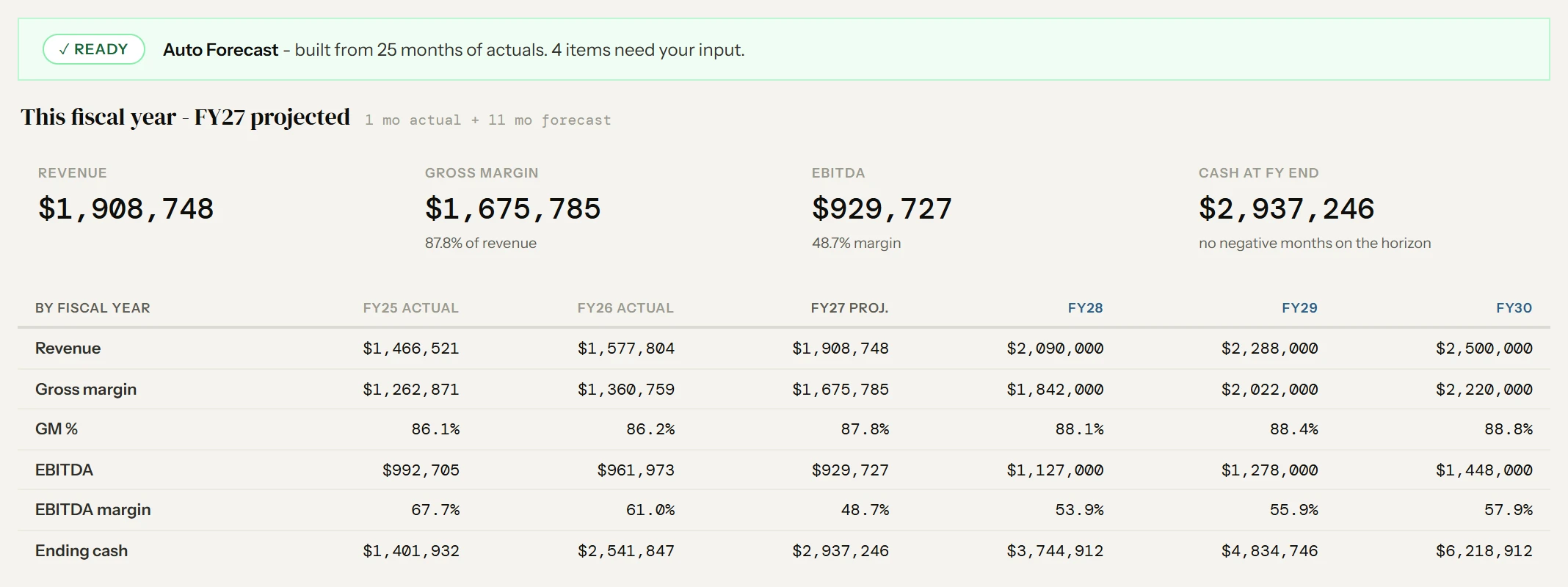
Task: Select the "Auto Forecast" banner title
Action: 220,50
